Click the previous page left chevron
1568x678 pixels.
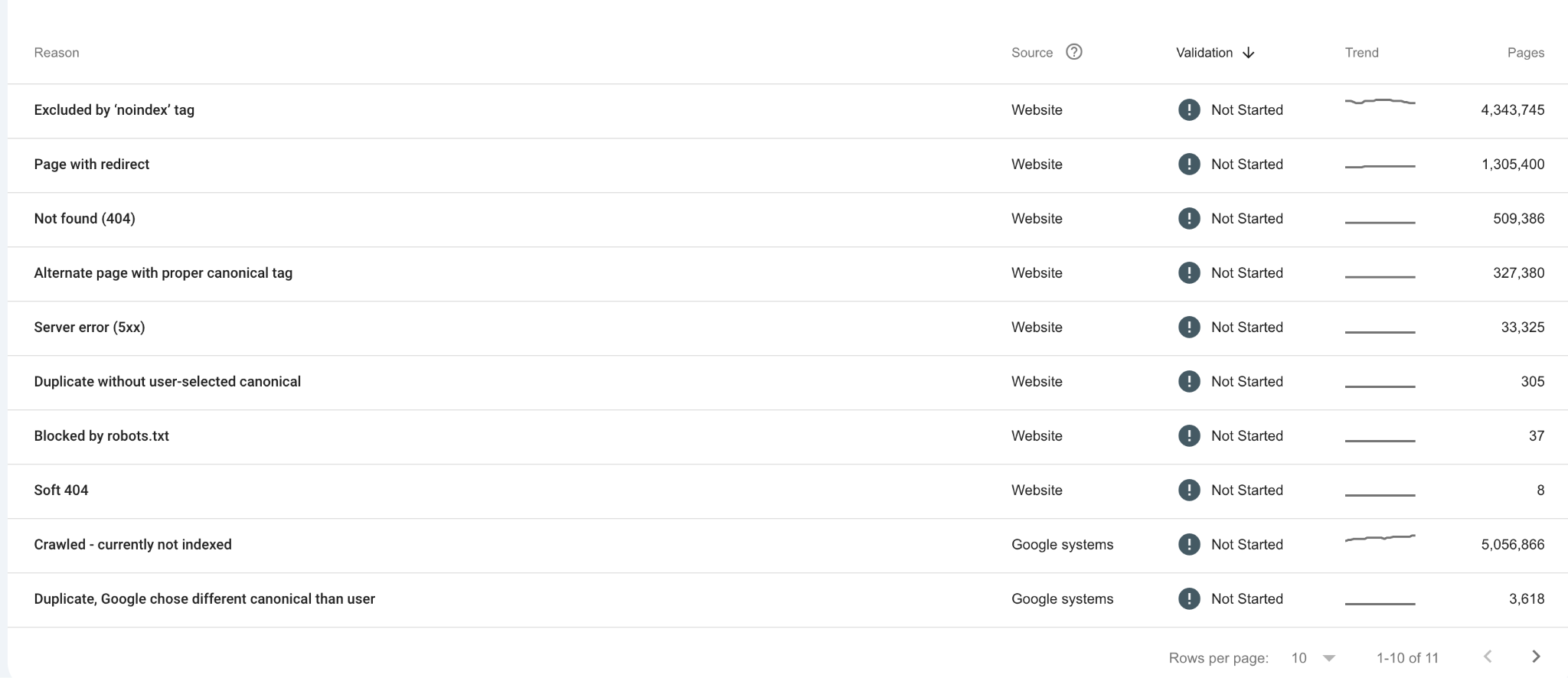1488,657
